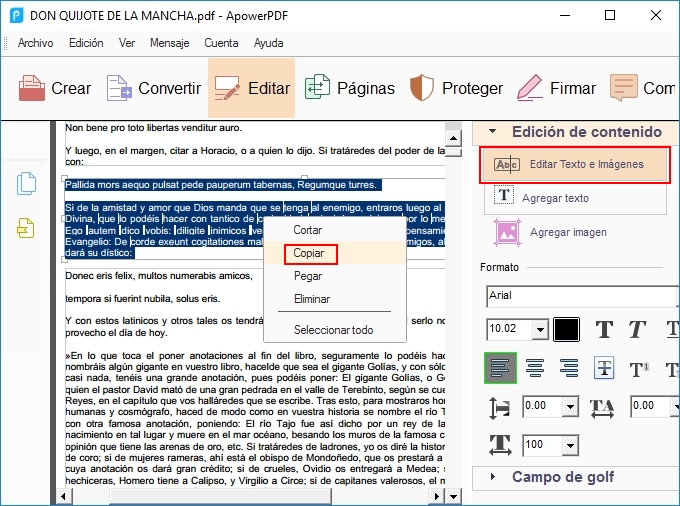Click the Agregar texto tool
Screen dimensions: 680x506
575,198
